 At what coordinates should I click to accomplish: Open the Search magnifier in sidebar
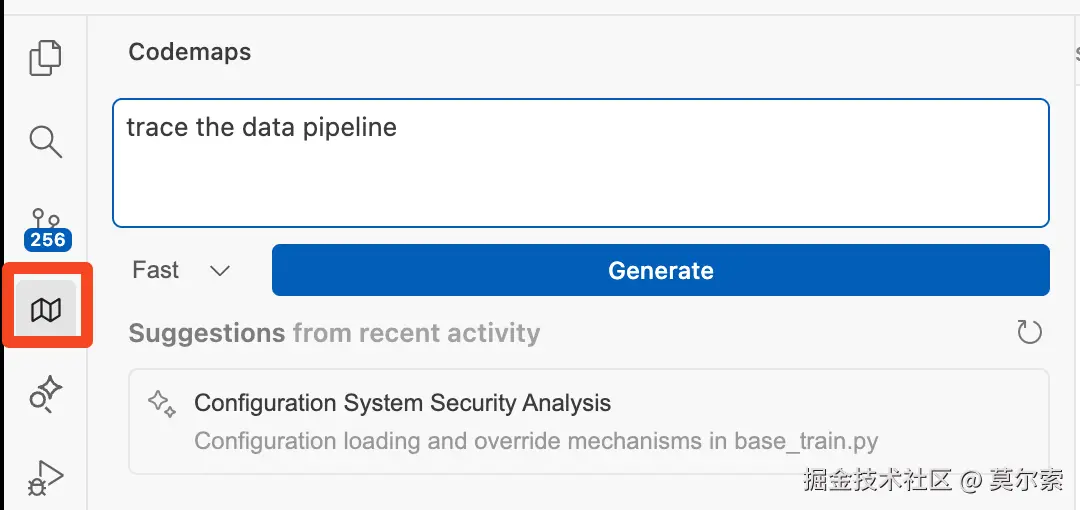click(x=45, y=141)
